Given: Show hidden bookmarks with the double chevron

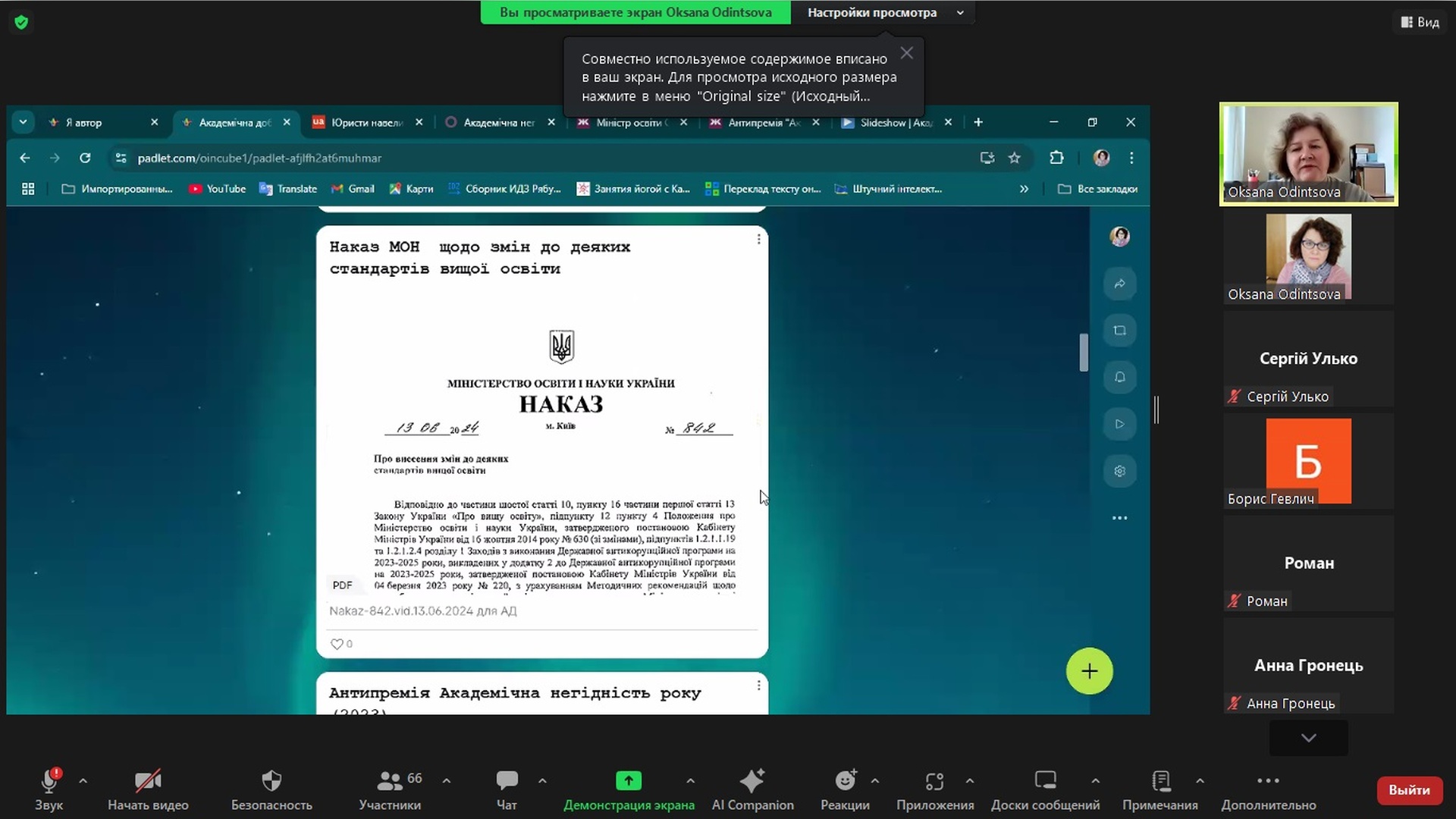Looking at the screenshot, I should (x=1024, y=189).
